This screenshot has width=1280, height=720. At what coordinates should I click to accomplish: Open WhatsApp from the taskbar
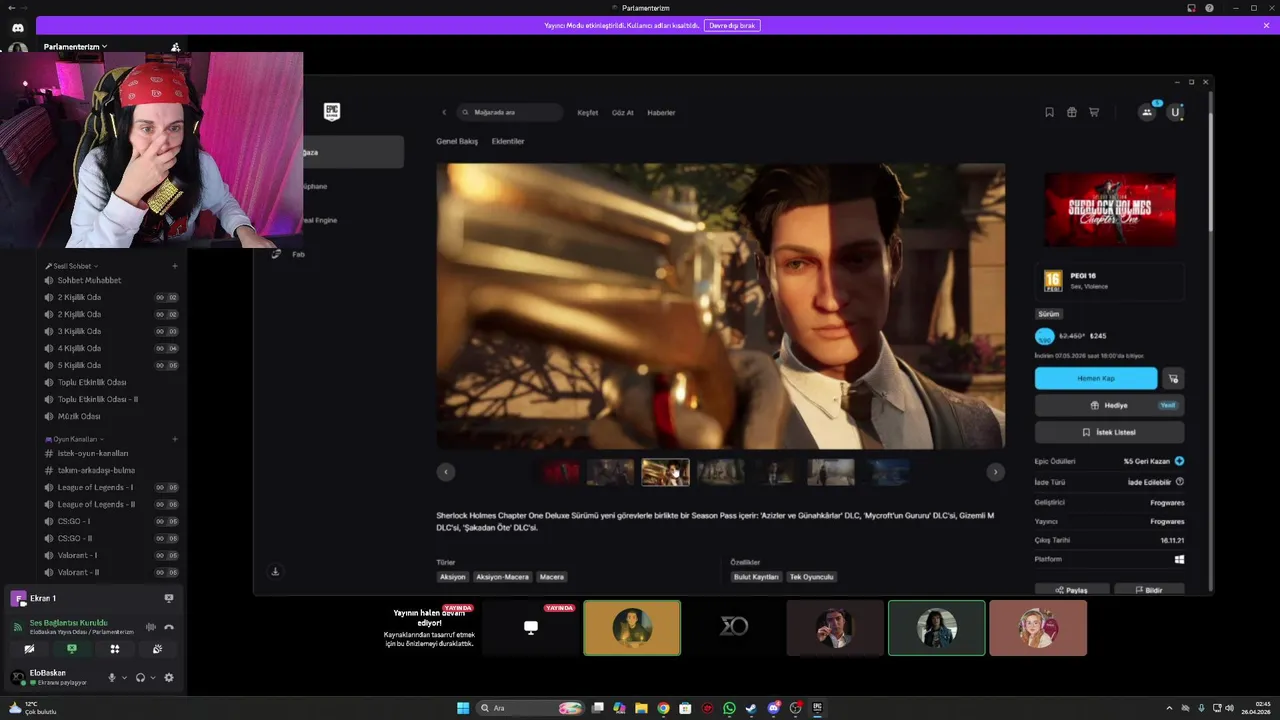coord(729,708)
